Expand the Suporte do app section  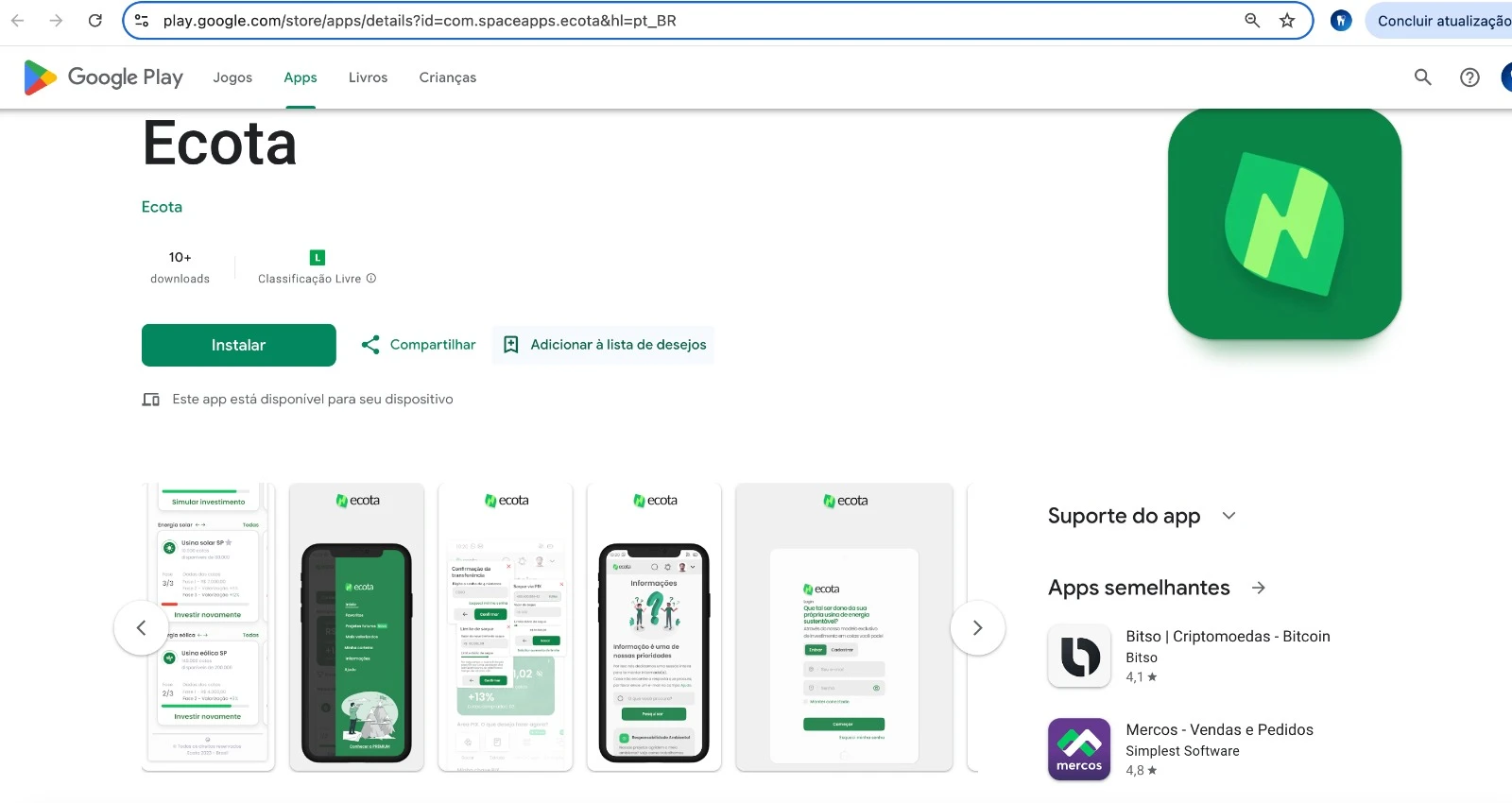click(1228, 516)
